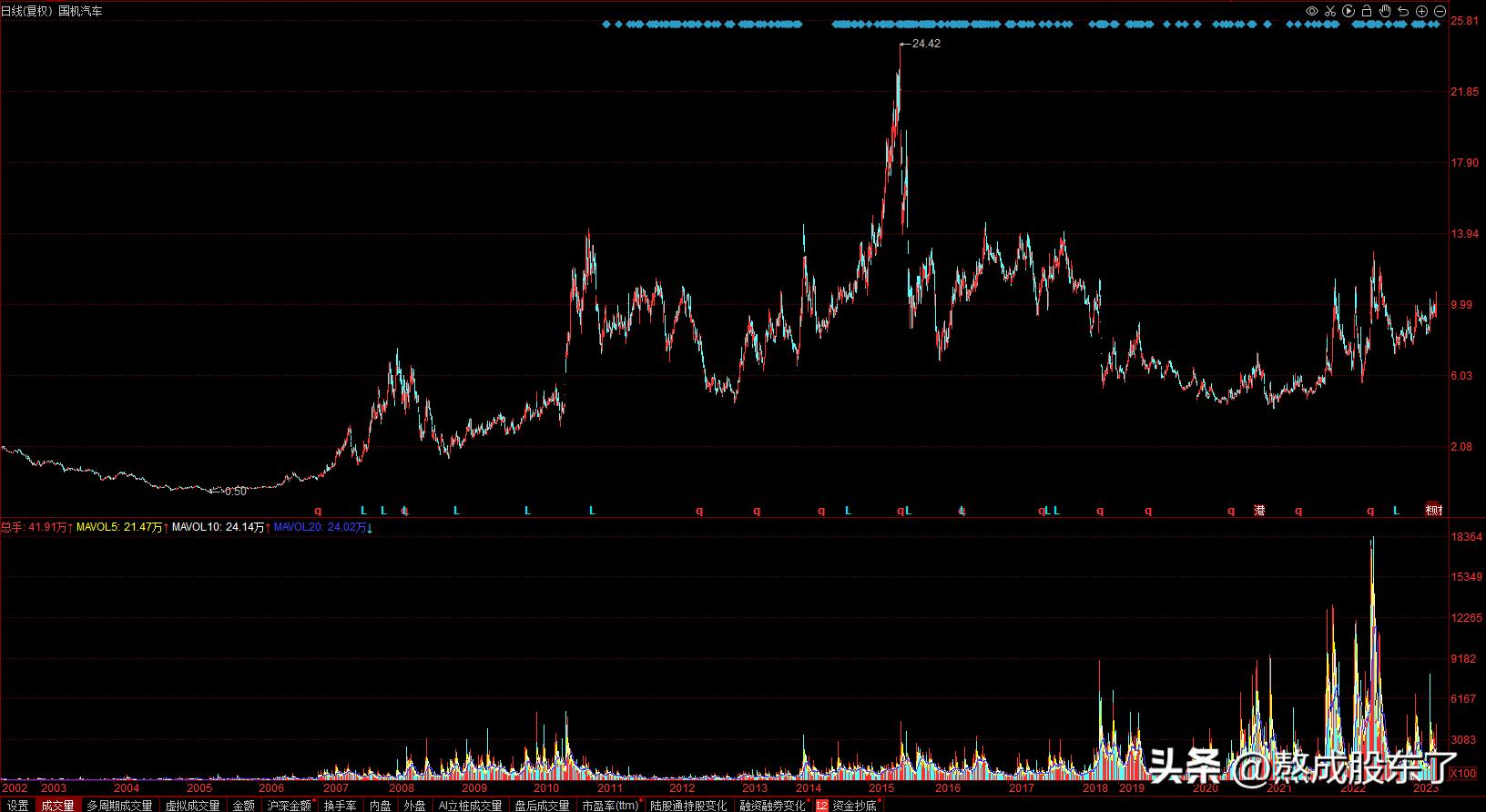Image resolution: width=1486 pixels, height=812 pixels.
Task: Click the 港 marker near 2021
Action: coord(1259,511)
